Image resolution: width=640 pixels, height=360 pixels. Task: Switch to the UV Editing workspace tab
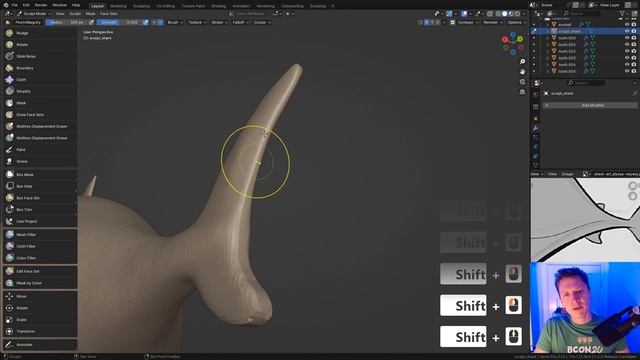(x=165, y=6)
